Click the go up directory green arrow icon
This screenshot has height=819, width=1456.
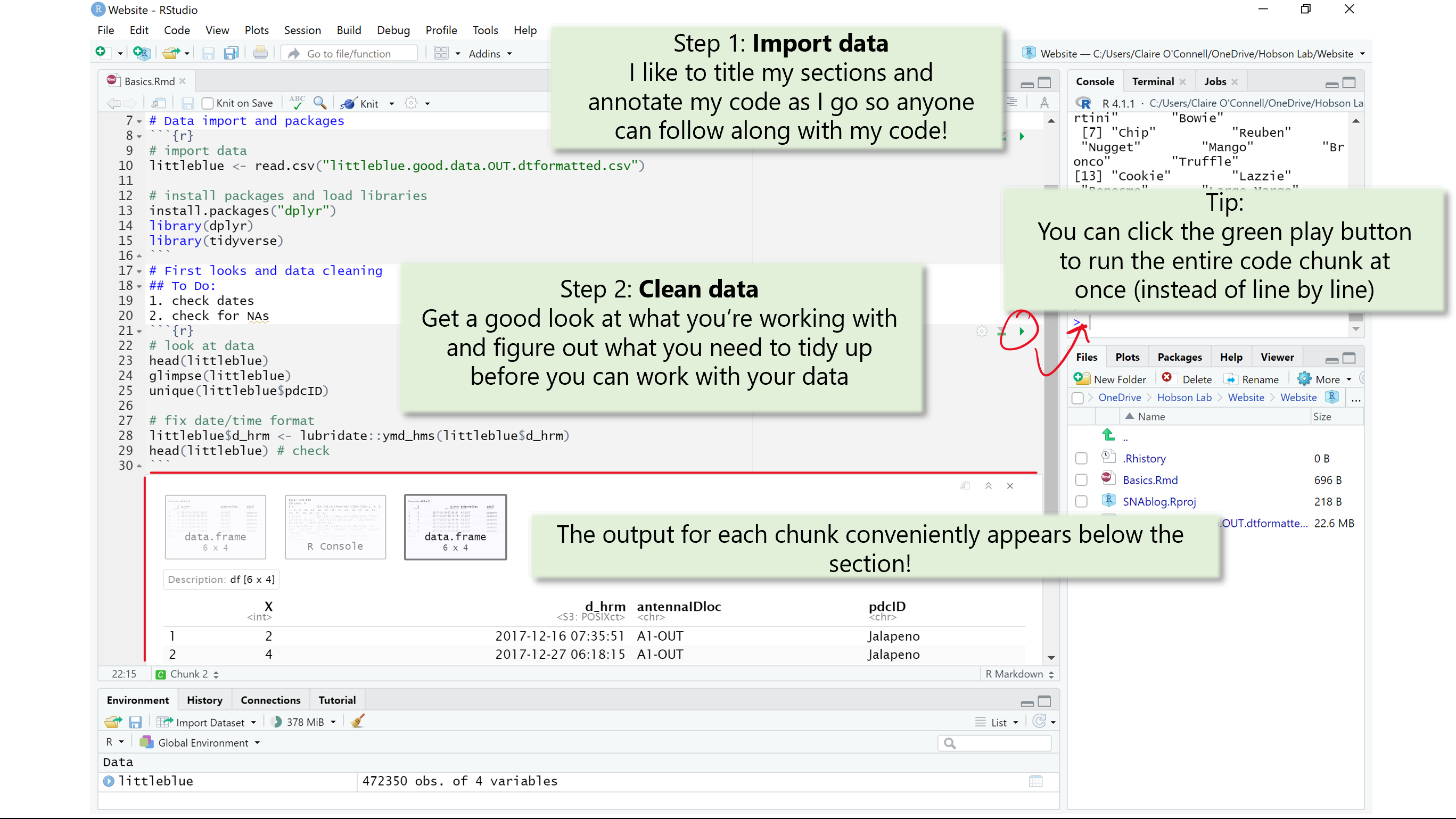(1108, 435)
